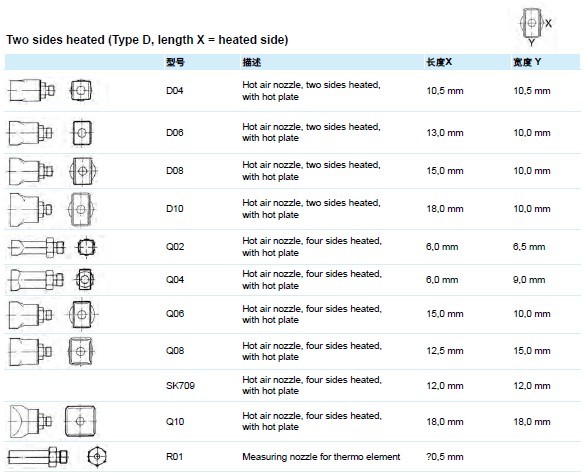Click the X/Y dimension legend diagram
Screen dimensions: 586x474
(534, 26)
